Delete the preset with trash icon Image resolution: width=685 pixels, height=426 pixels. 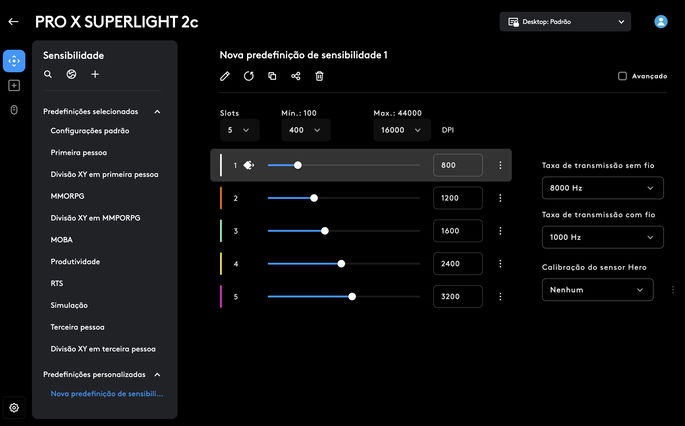[x=319, y=76]
